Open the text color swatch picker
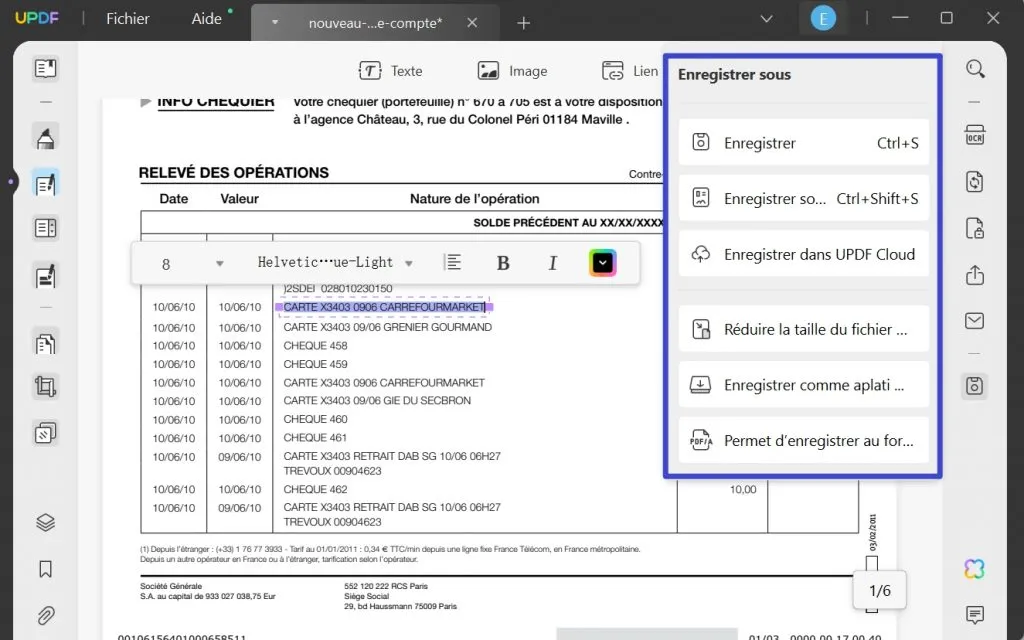 point(602,262)
